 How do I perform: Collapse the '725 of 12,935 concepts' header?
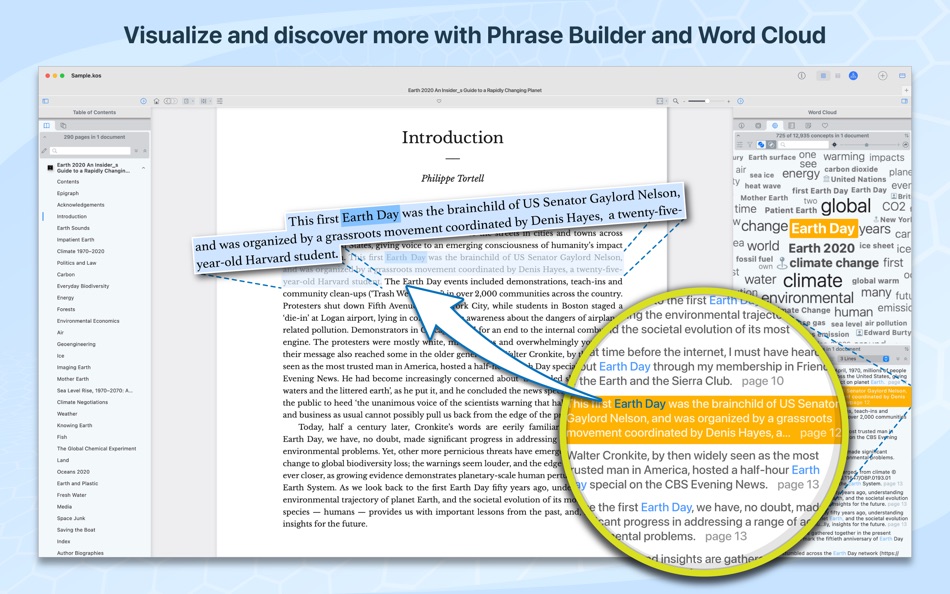(738, 136)
